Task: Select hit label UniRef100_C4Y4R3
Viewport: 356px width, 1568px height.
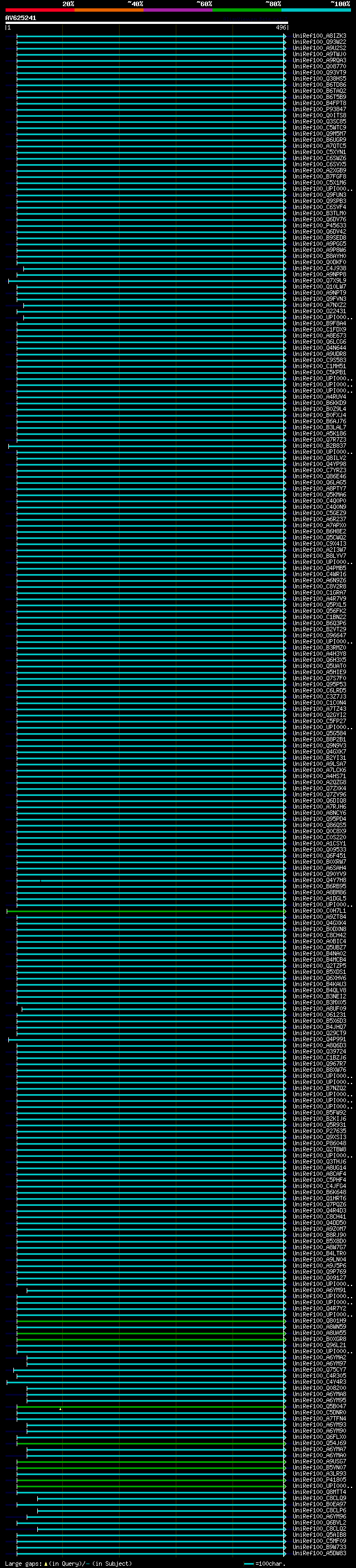Action: 319,1382
